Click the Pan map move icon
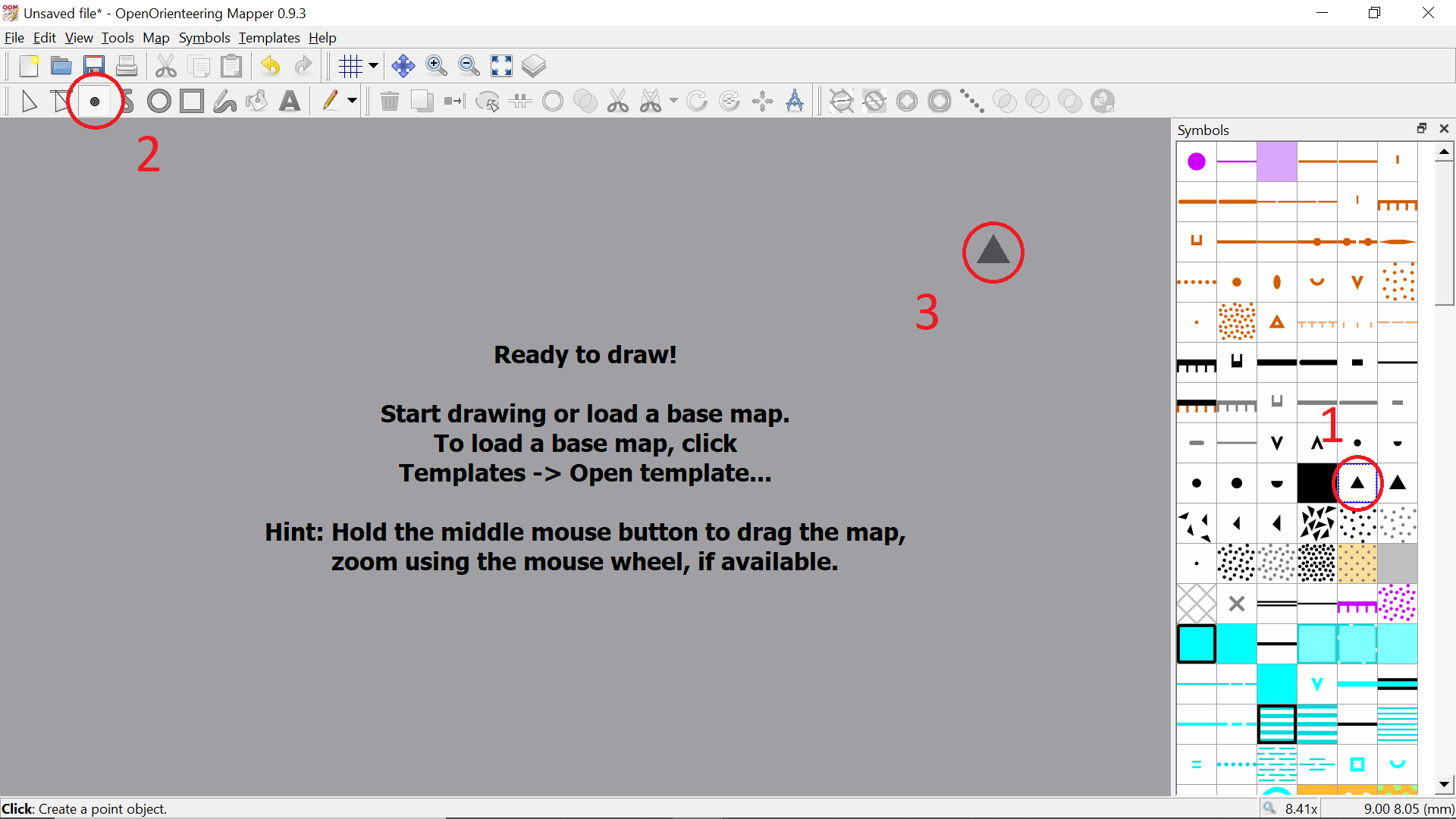This screenshot has width=1456, height=819. coord(403,66)
